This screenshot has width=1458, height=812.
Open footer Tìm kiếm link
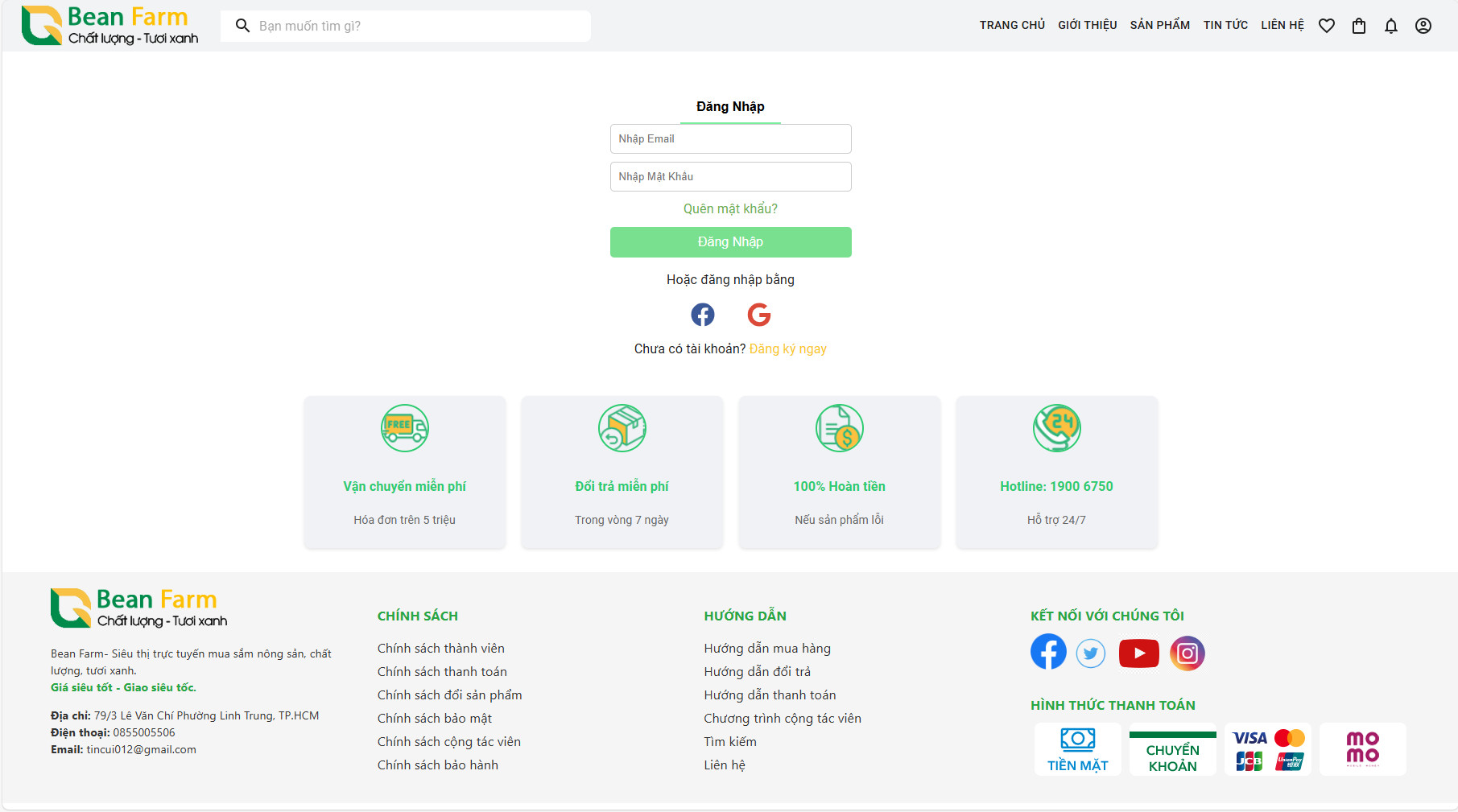[730, 742]
